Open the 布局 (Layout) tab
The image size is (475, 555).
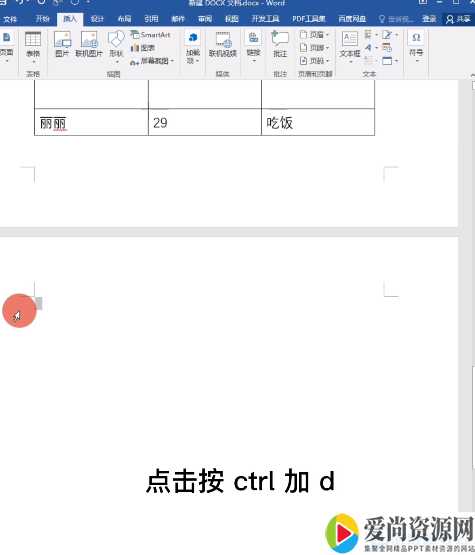coord(124,19)
